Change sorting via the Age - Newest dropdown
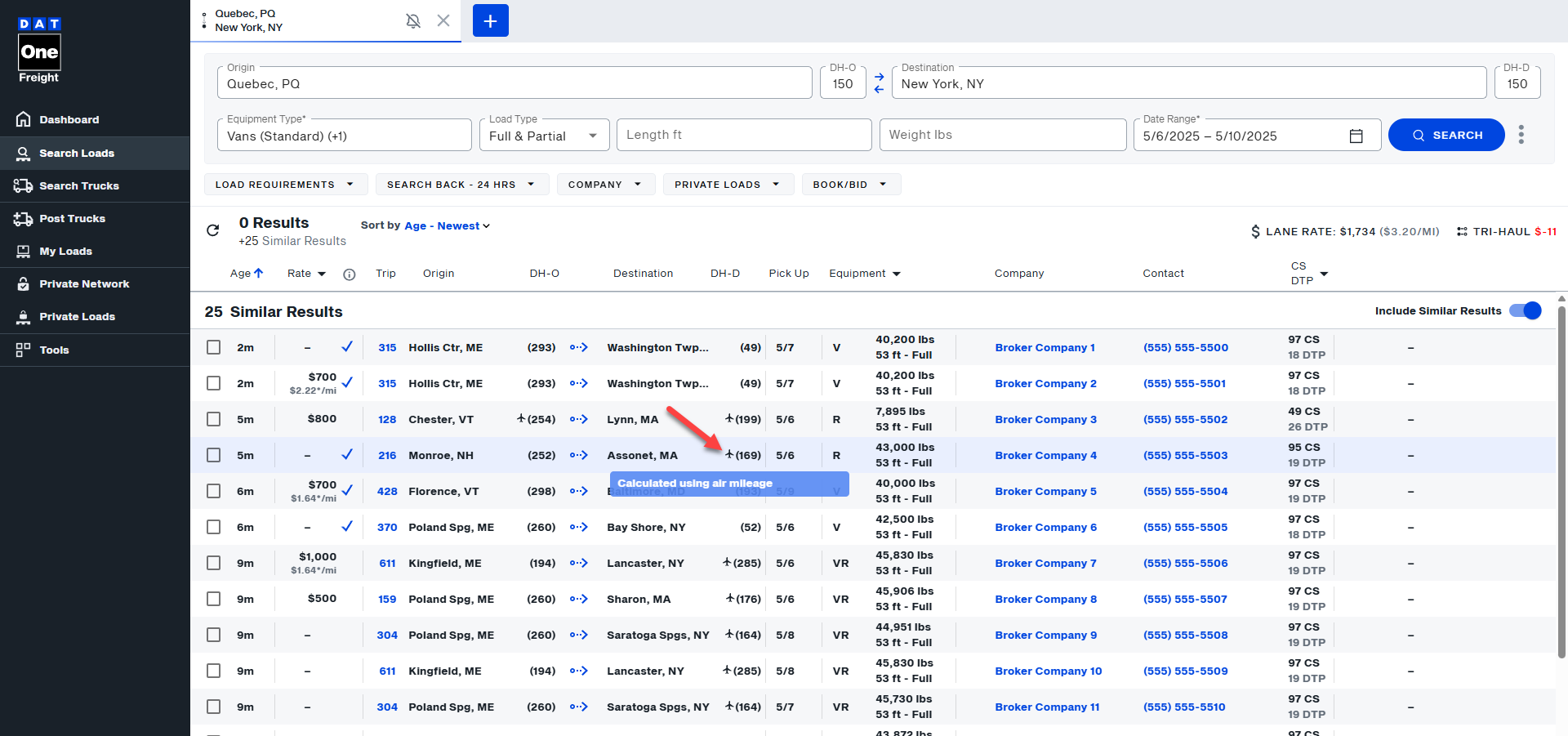This screenshot has height=736, width=1568. click(447, 226)
